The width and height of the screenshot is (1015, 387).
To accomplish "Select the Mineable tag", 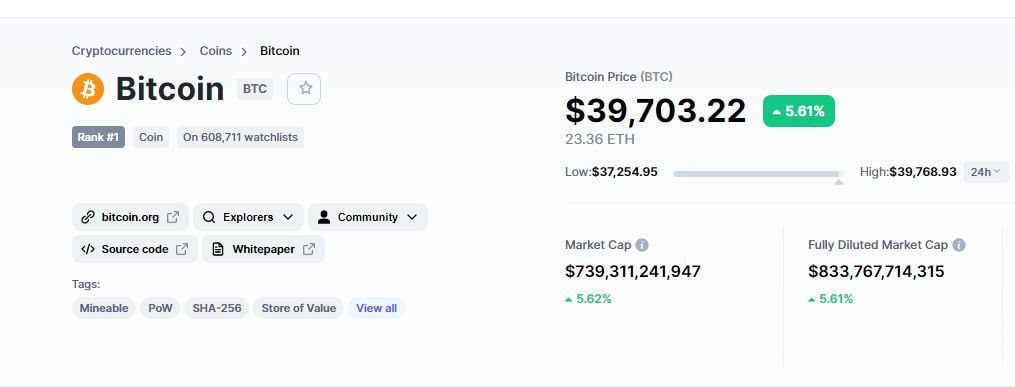I will click(x=104, y=308).
